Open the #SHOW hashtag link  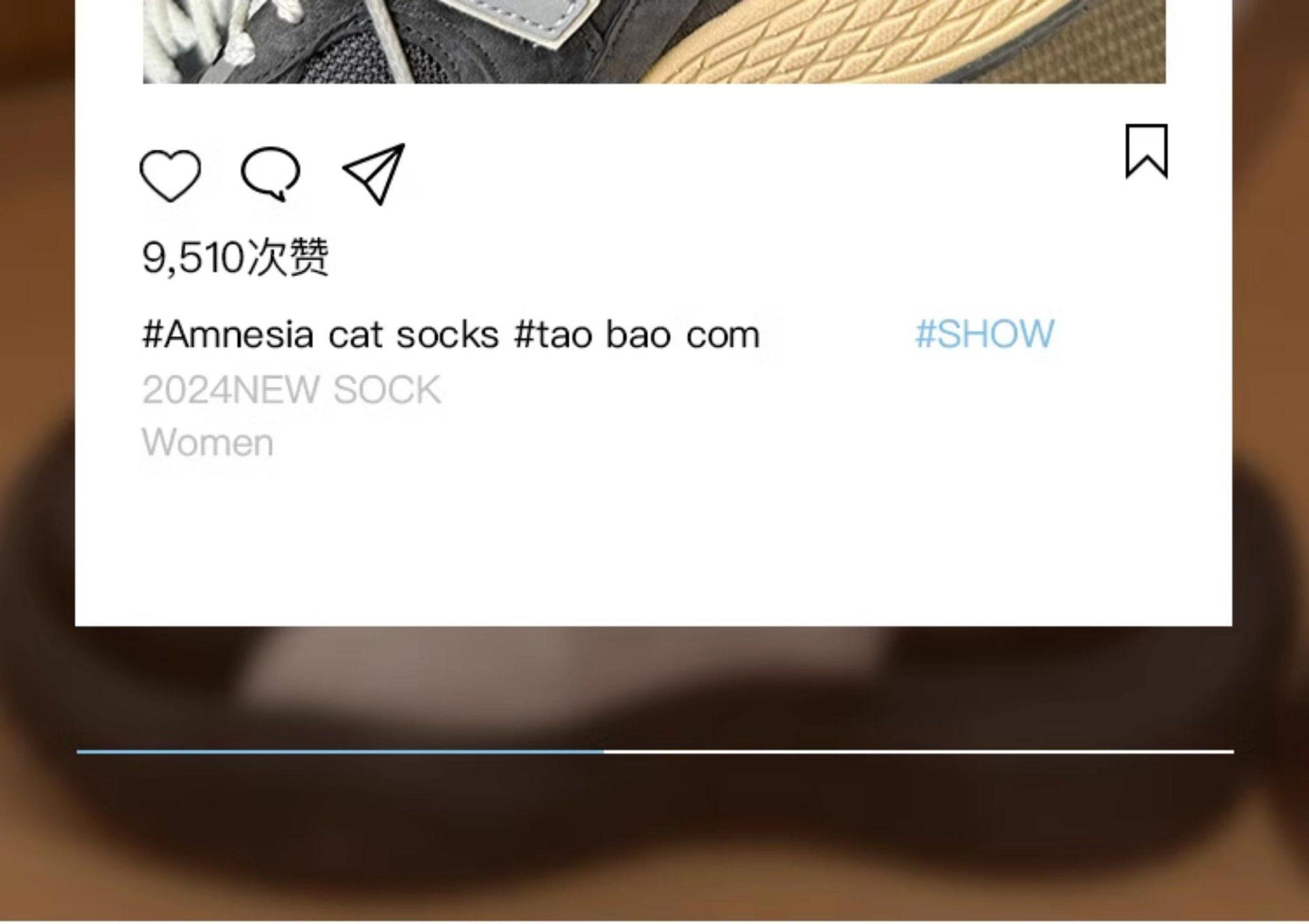(984, 334)
